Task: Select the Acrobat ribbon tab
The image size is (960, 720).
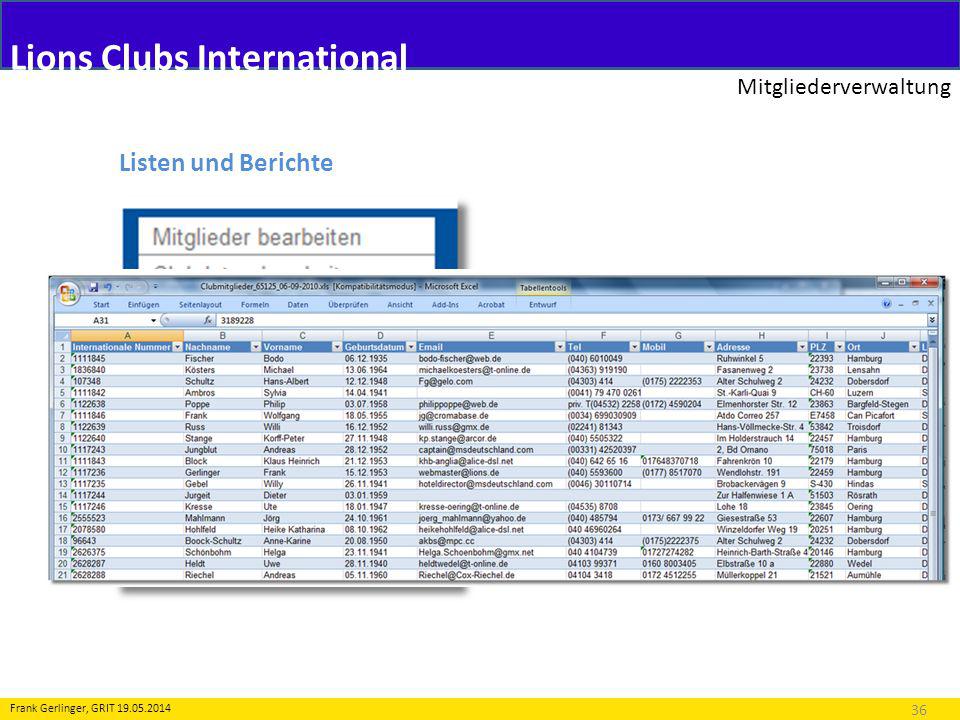Action: coord(491,304)
